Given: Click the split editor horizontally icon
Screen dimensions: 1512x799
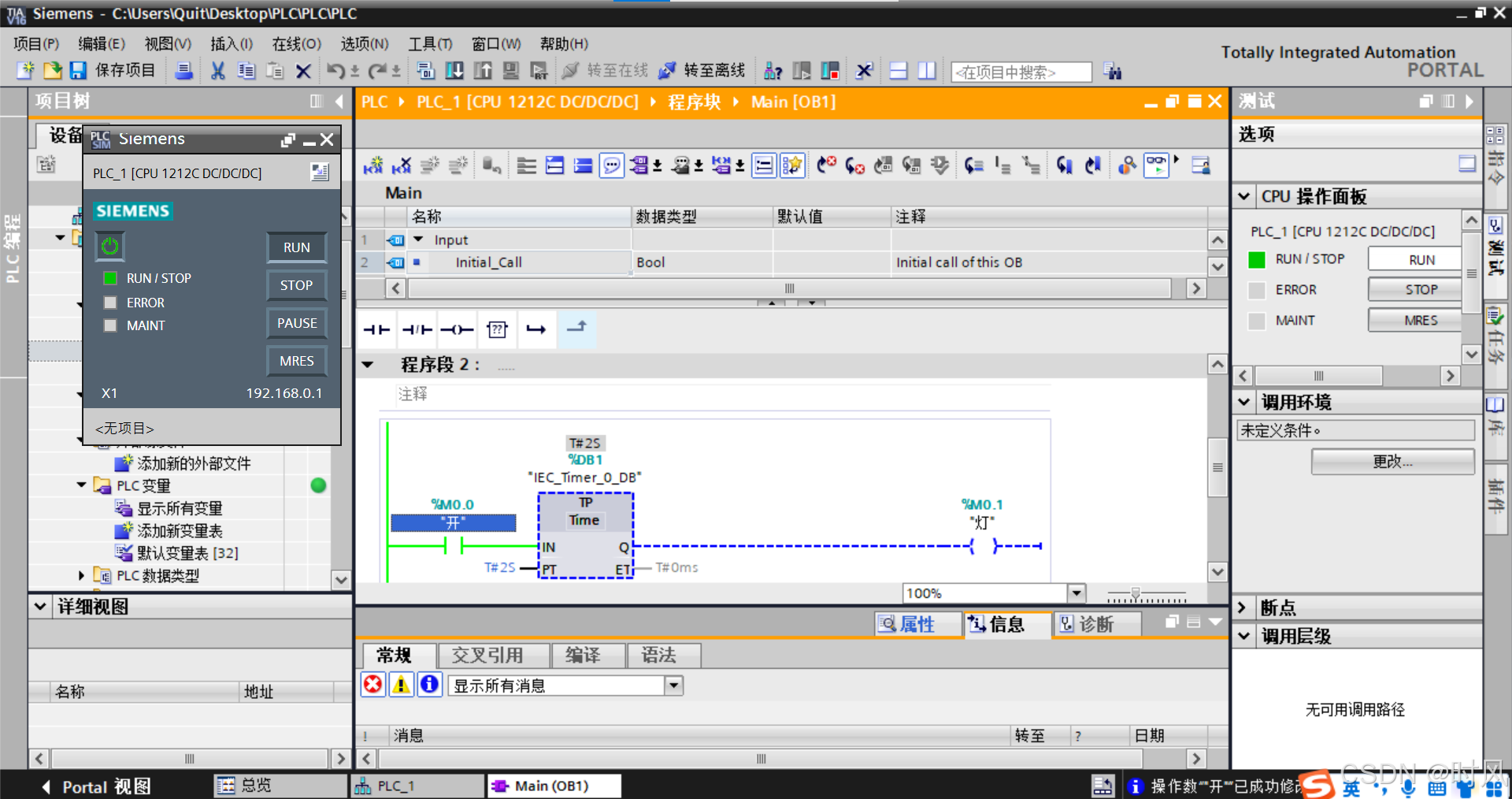Looking at the screenshot, I should (x=899, y=71).
